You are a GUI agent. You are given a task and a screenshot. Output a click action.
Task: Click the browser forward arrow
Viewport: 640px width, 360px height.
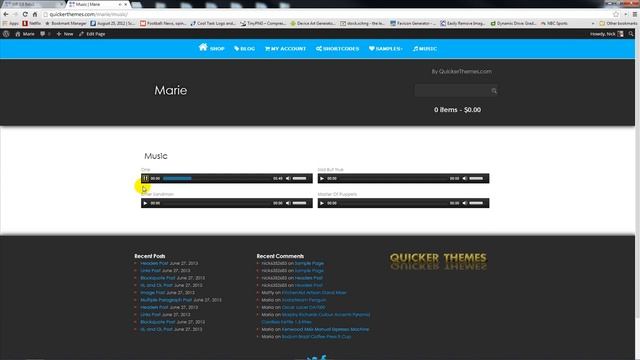(x=16, y=14)
